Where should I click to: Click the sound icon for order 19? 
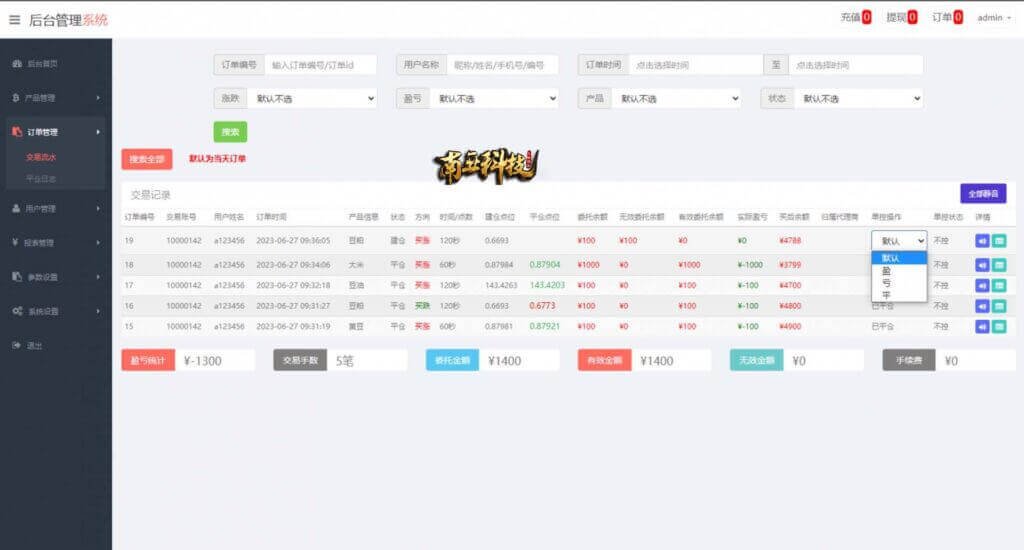pos(982,240)
